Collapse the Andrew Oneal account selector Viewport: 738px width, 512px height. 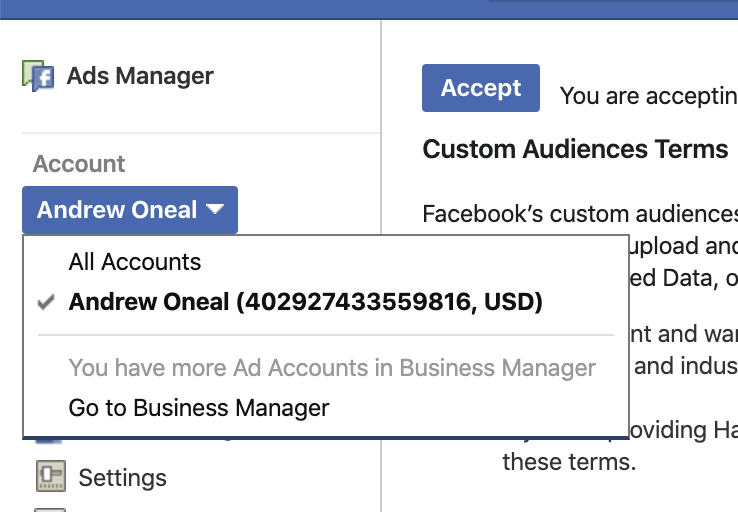coord(130,210)
